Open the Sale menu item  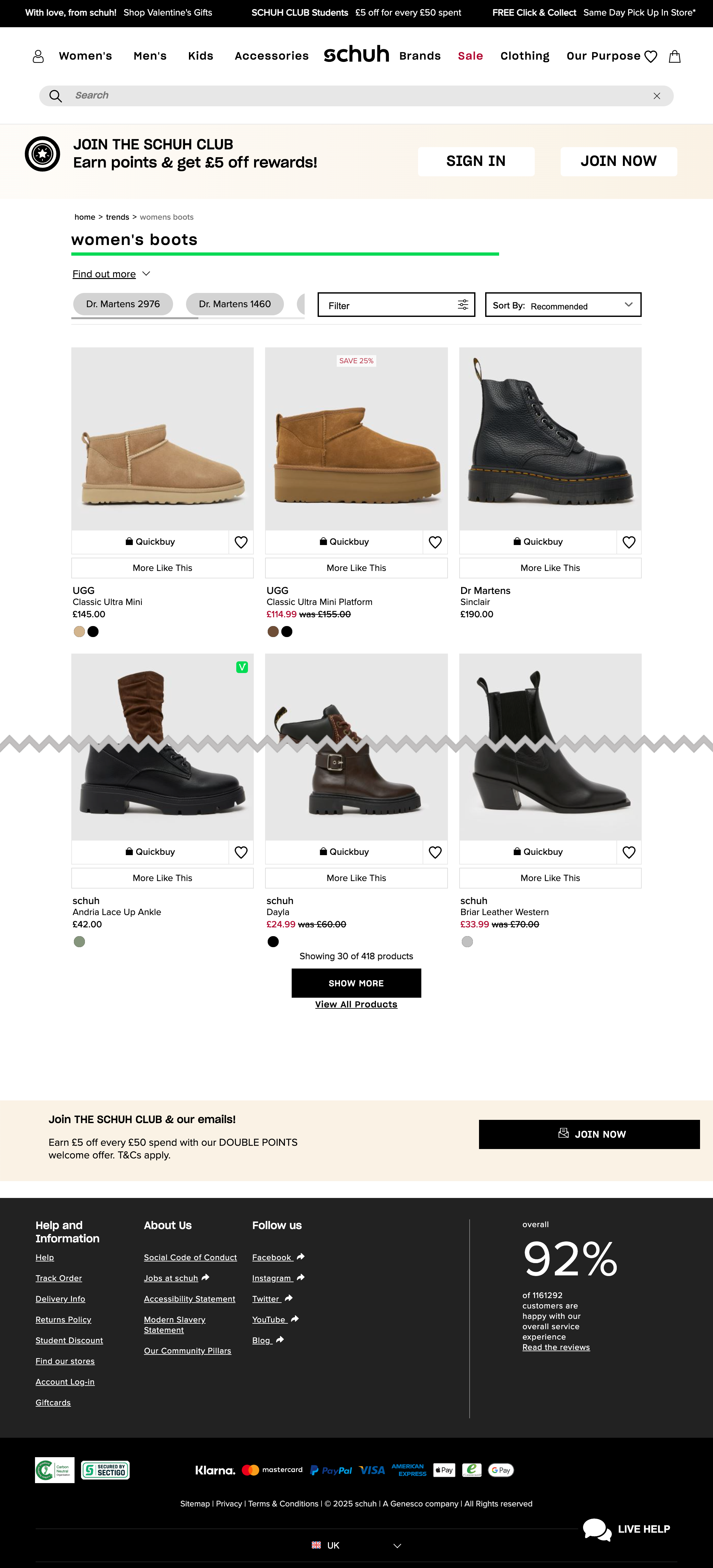pyautogui.click(x=470, y=56)
